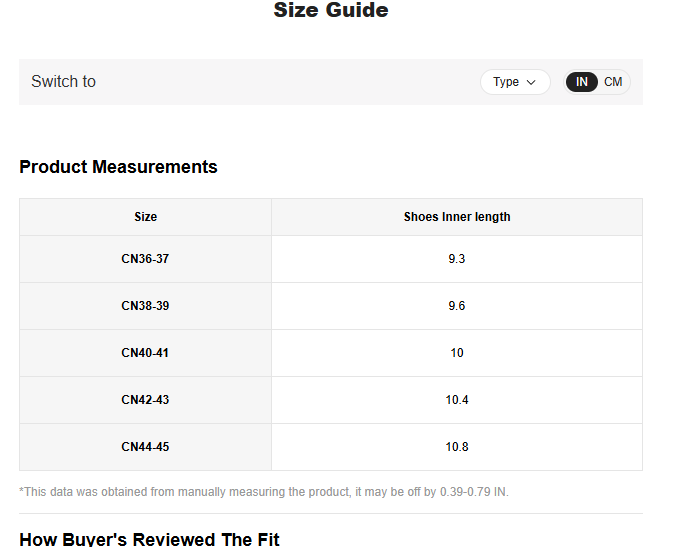Click the 10.8 inner length value
The height and width of the screenshot is (547, 676).
click(457, 447)
